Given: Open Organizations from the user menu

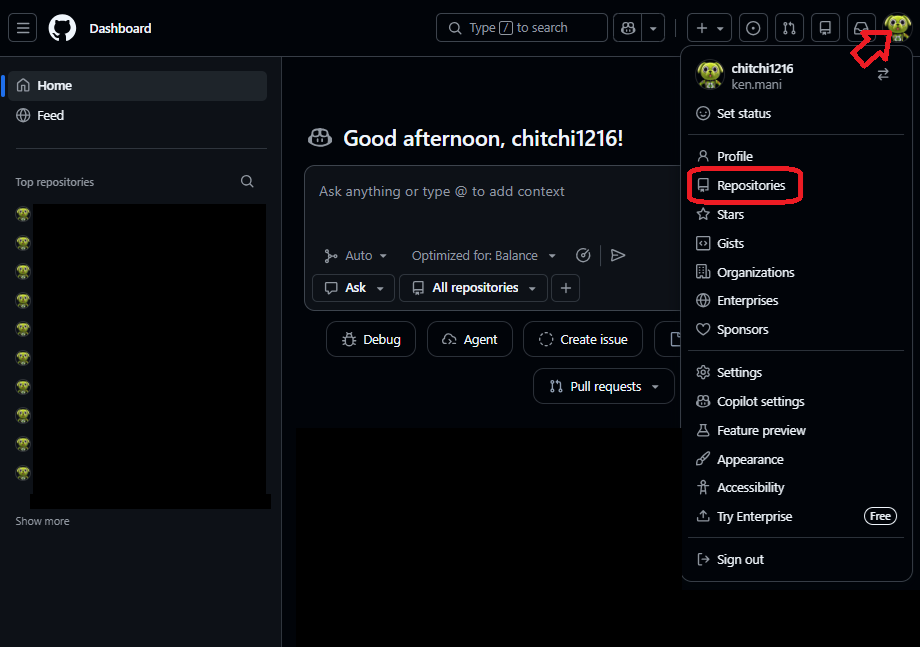Looking at the screenshot, I should [x=796, y=272].
